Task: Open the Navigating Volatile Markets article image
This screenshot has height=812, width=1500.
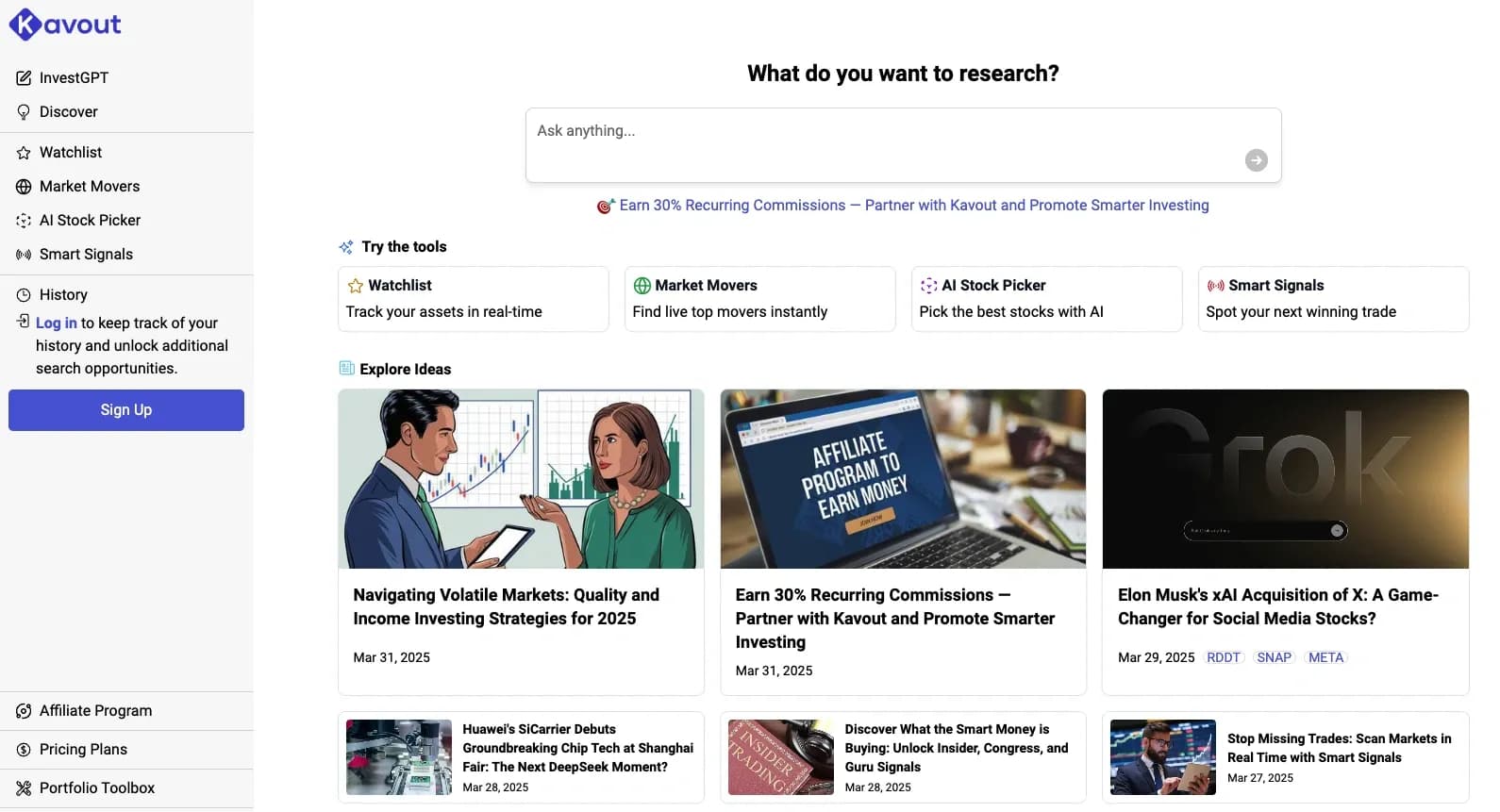Action: point(522,479)
